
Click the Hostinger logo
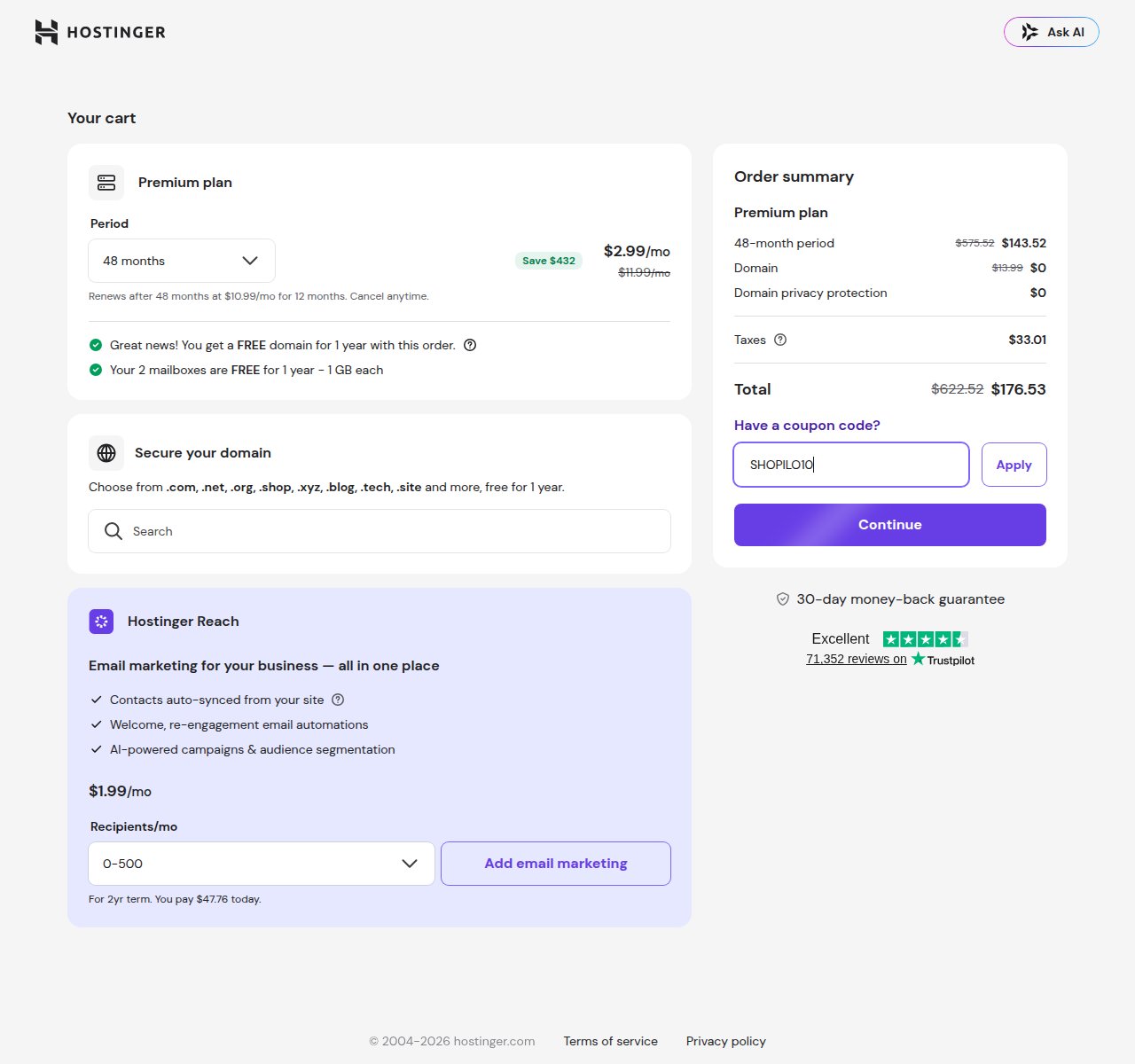click(100, 32)
